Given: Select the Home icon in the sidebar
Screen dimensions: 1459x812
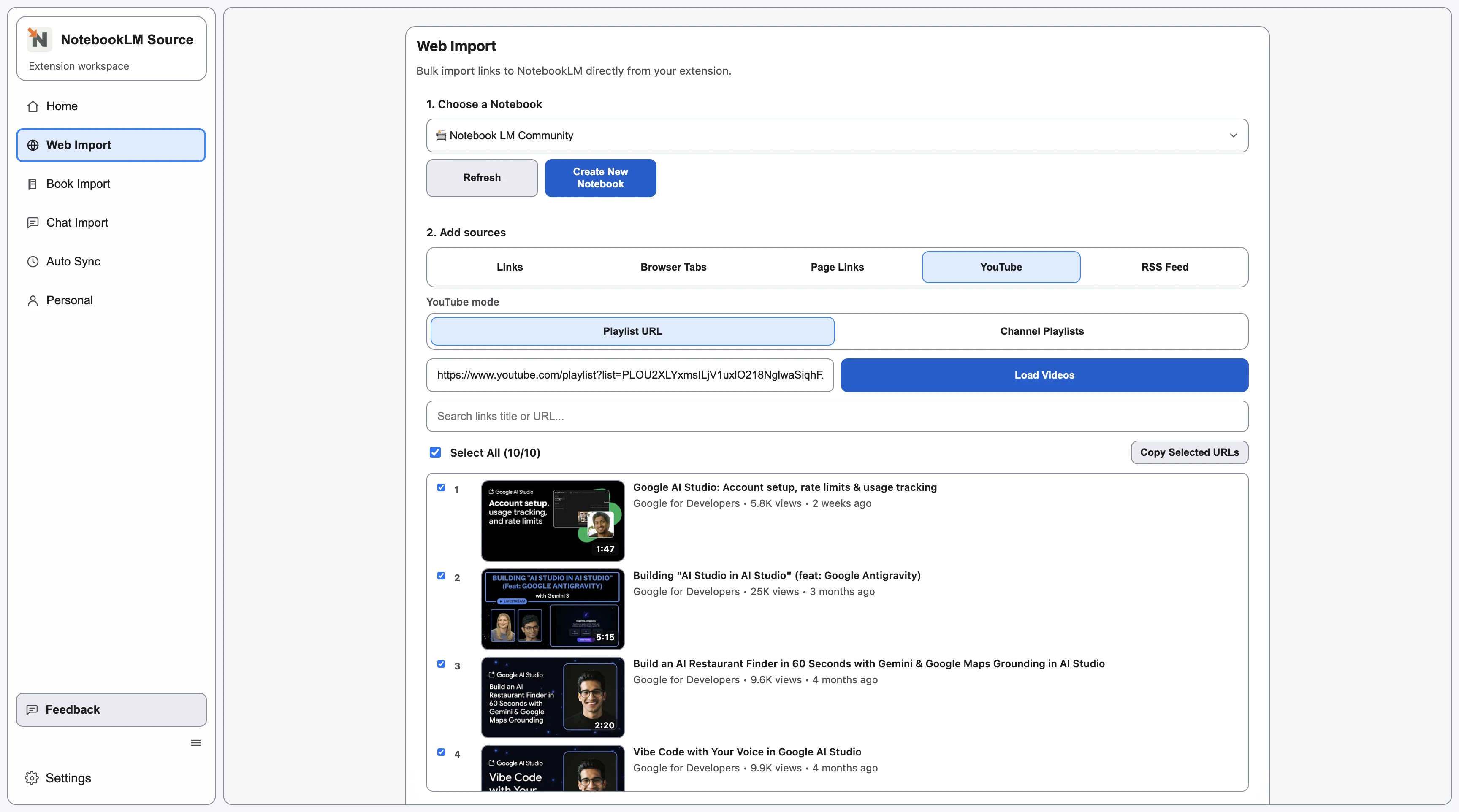Looking at the screenshot, I should tap(33, 106).
